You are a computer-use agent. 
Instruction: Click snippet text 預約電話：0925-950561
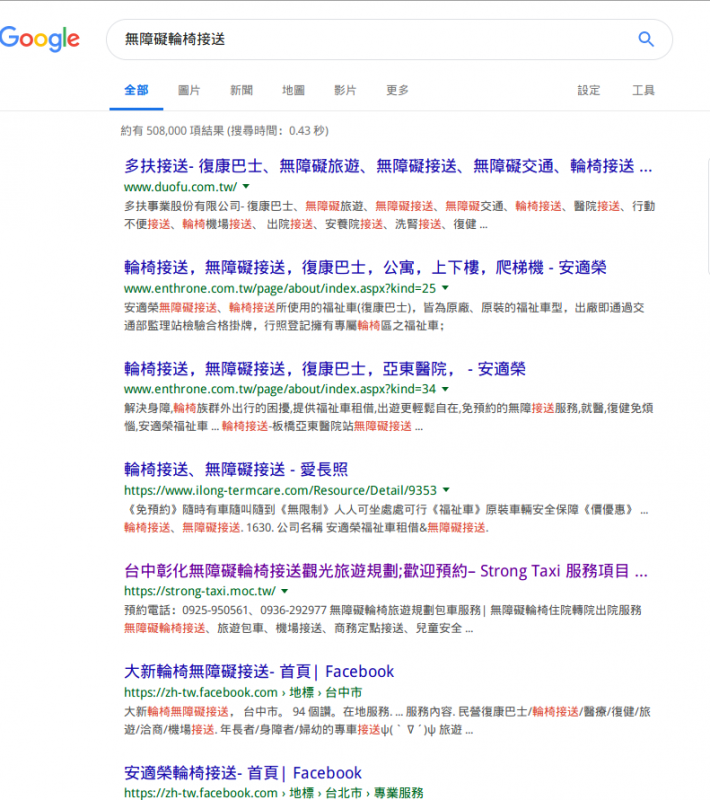(383, 619)
